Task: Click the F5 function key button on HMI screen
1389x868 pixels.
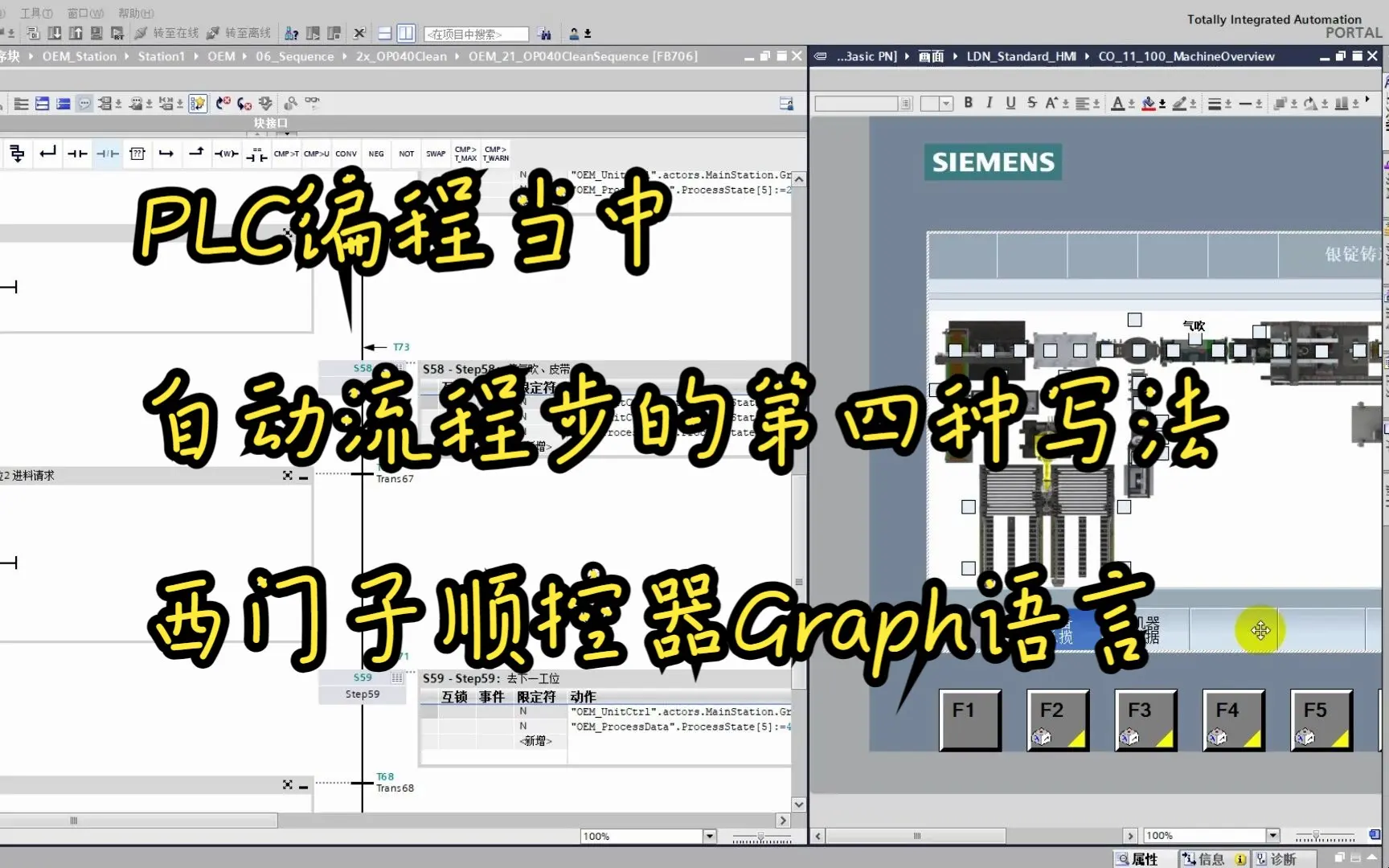Action: [x=1321, y=720]
